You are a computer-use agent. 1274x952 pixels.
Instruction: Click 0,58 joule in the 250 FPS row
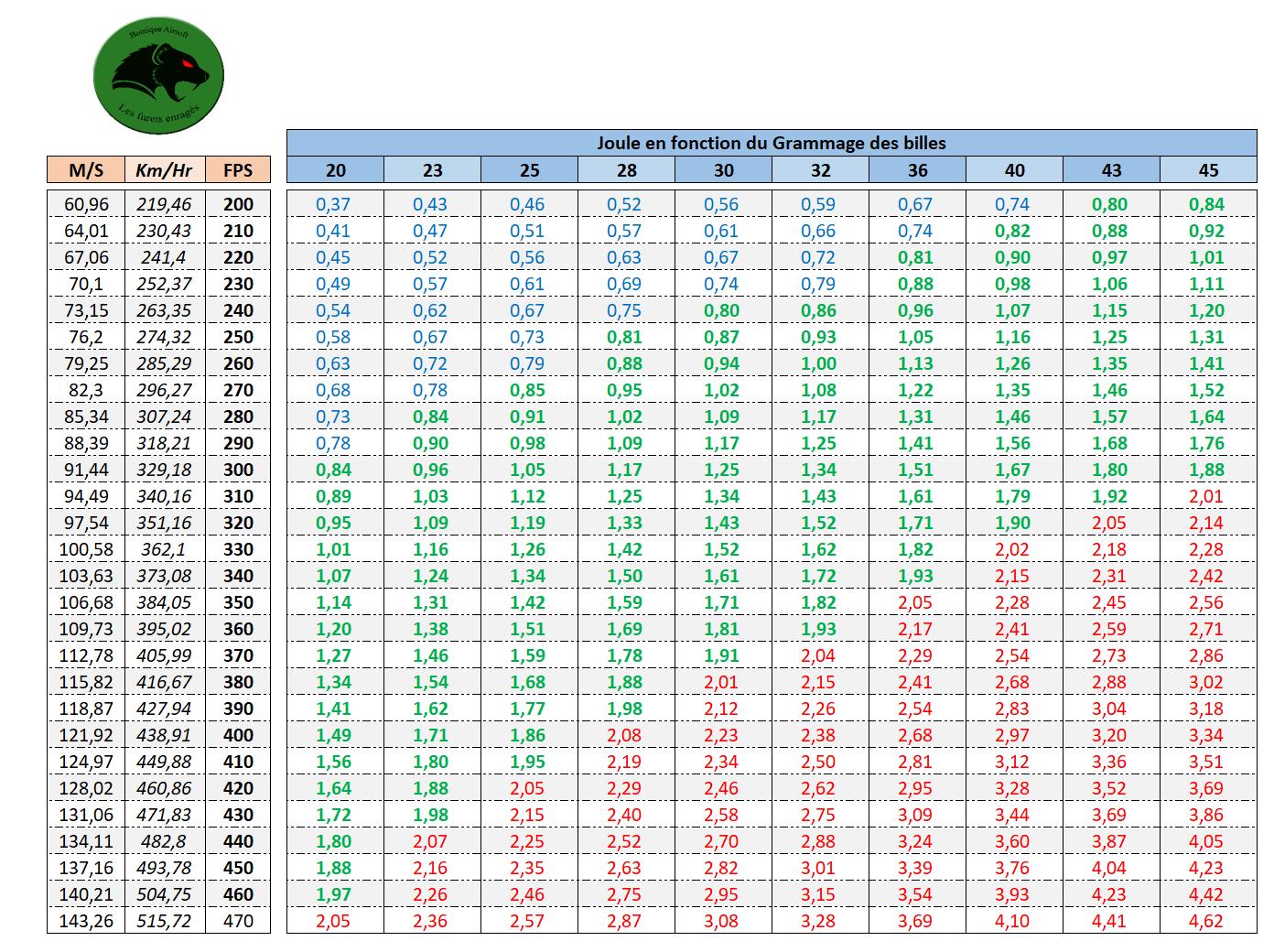pos(334,337)
